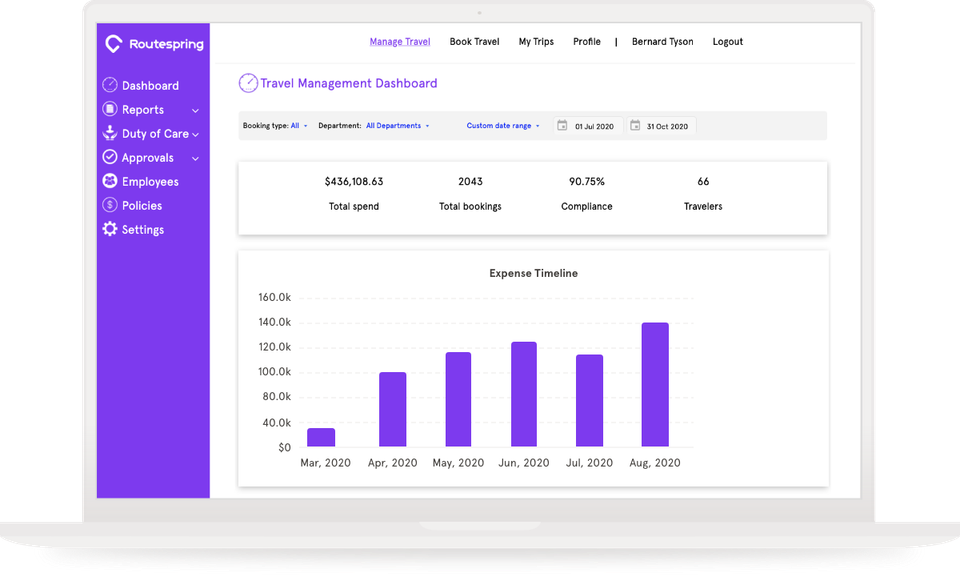Open the start date calendar icon
Screen dimensions: 960x581
click(x=562, y=126)
